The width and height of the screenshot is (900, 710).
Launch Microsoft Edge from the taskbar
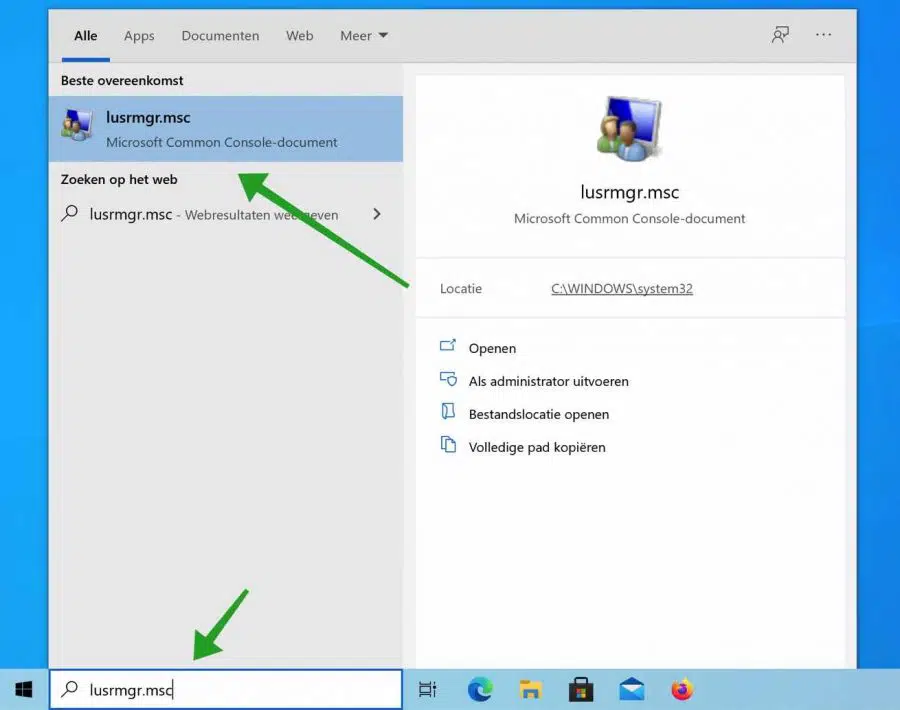480,689
